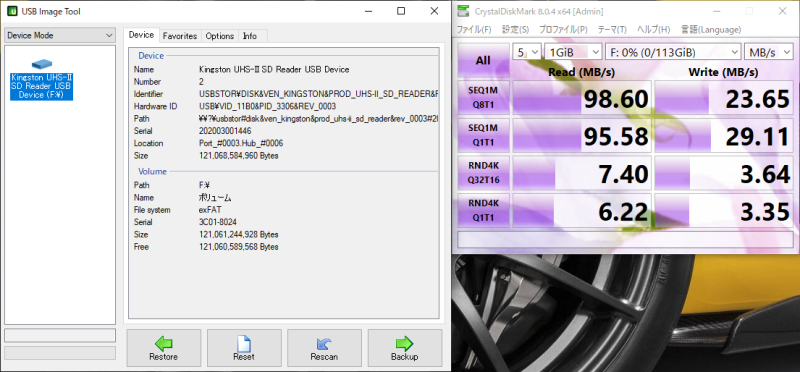The height and width of the screenshot is (372, 800).
Task: Click the device name Kingston UHS-II SD Reader
Action: (x=274, y=69)
